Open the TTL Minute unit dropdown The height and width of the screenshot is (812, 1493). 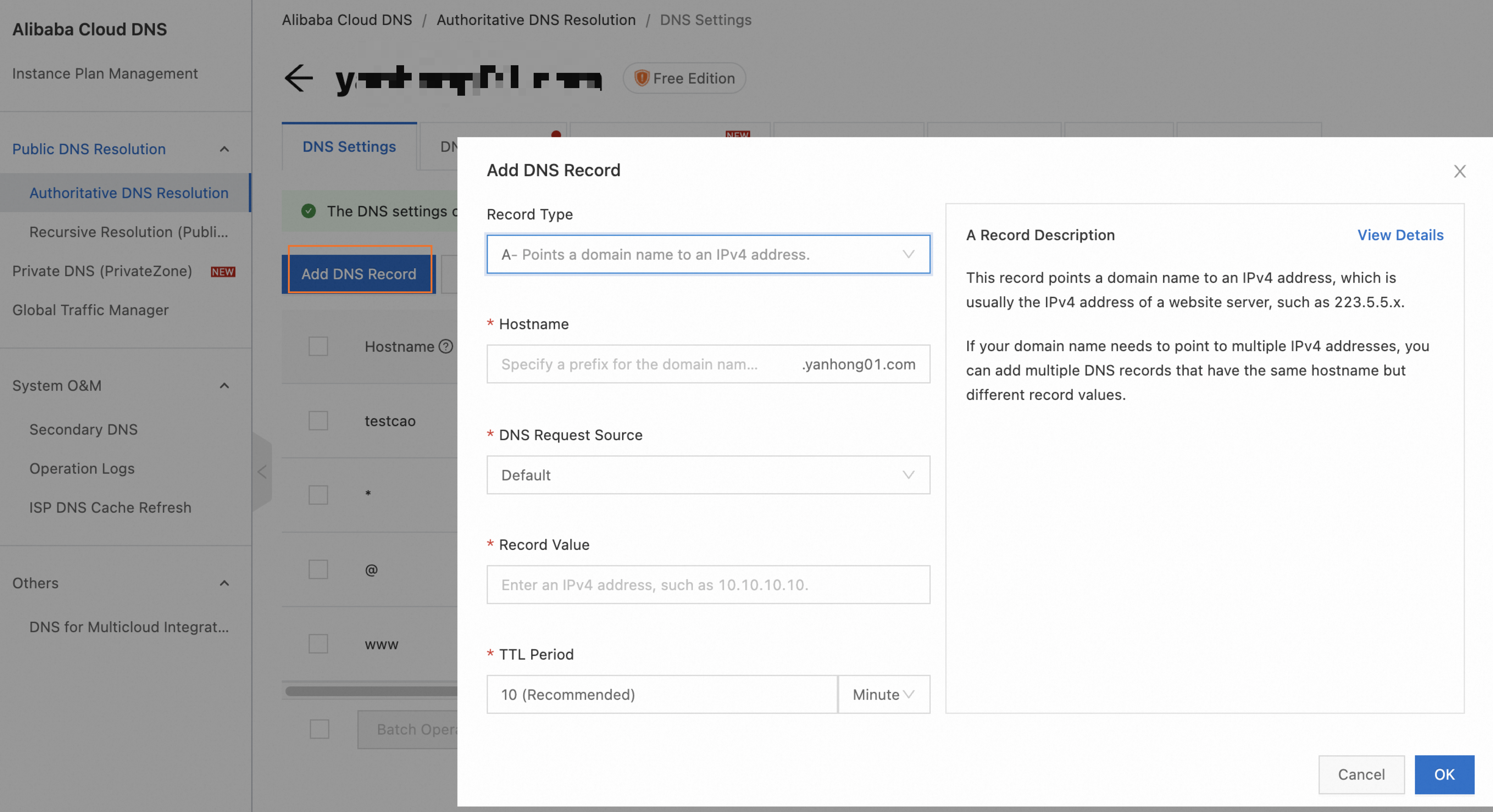click(883, 694)
